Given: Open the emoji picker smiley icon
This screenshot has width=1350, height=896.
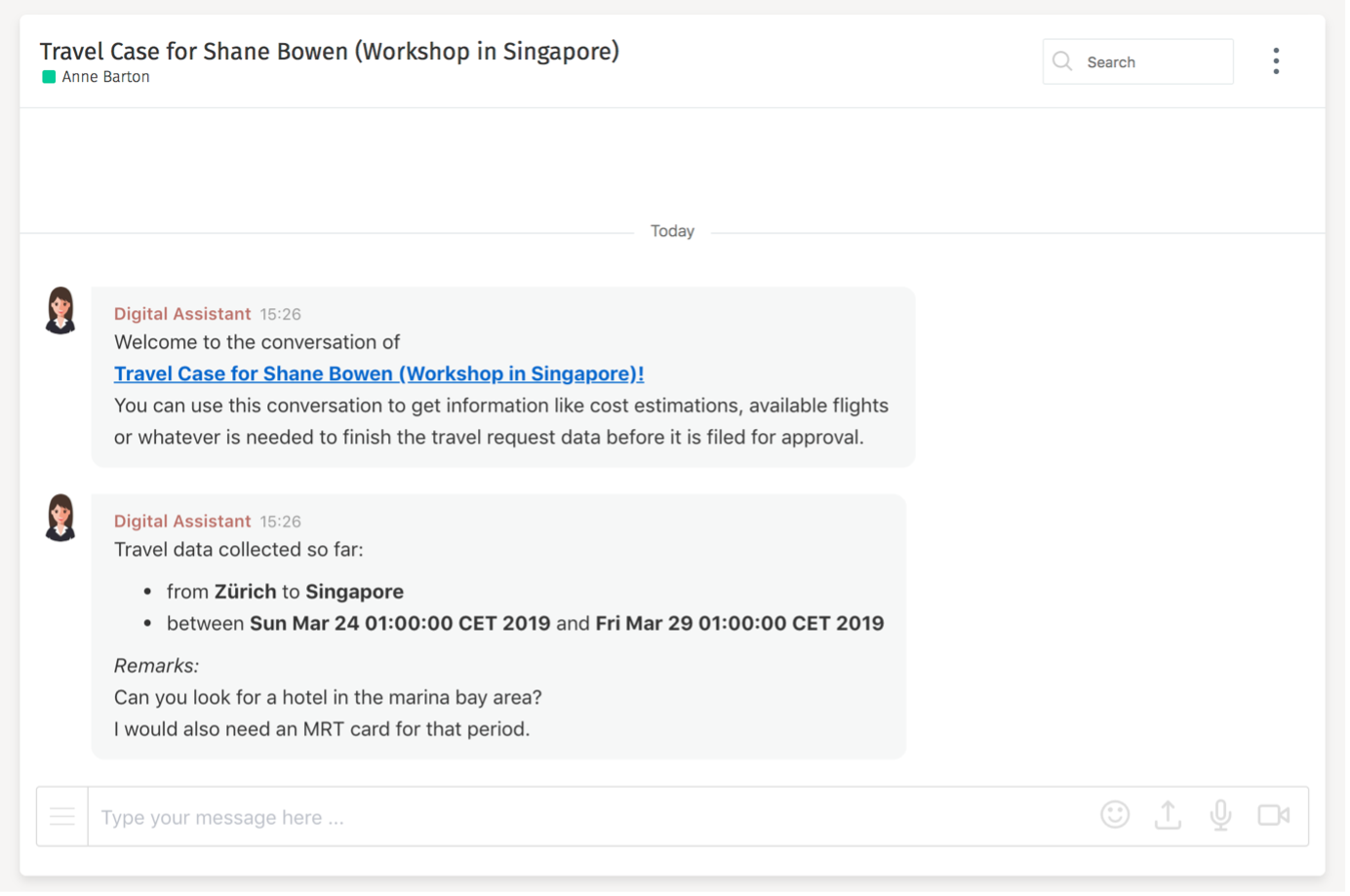Looking at the screenshot, I should point(1114,815).
